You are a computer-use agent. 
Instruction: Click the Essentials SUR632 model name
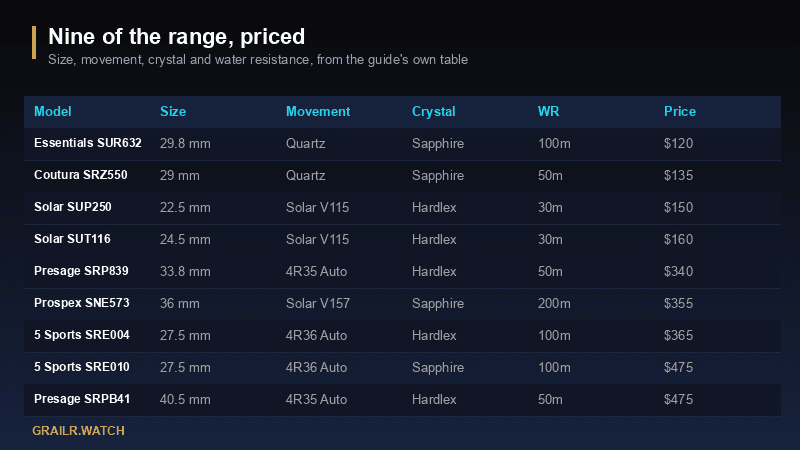(x=88, y=143)
